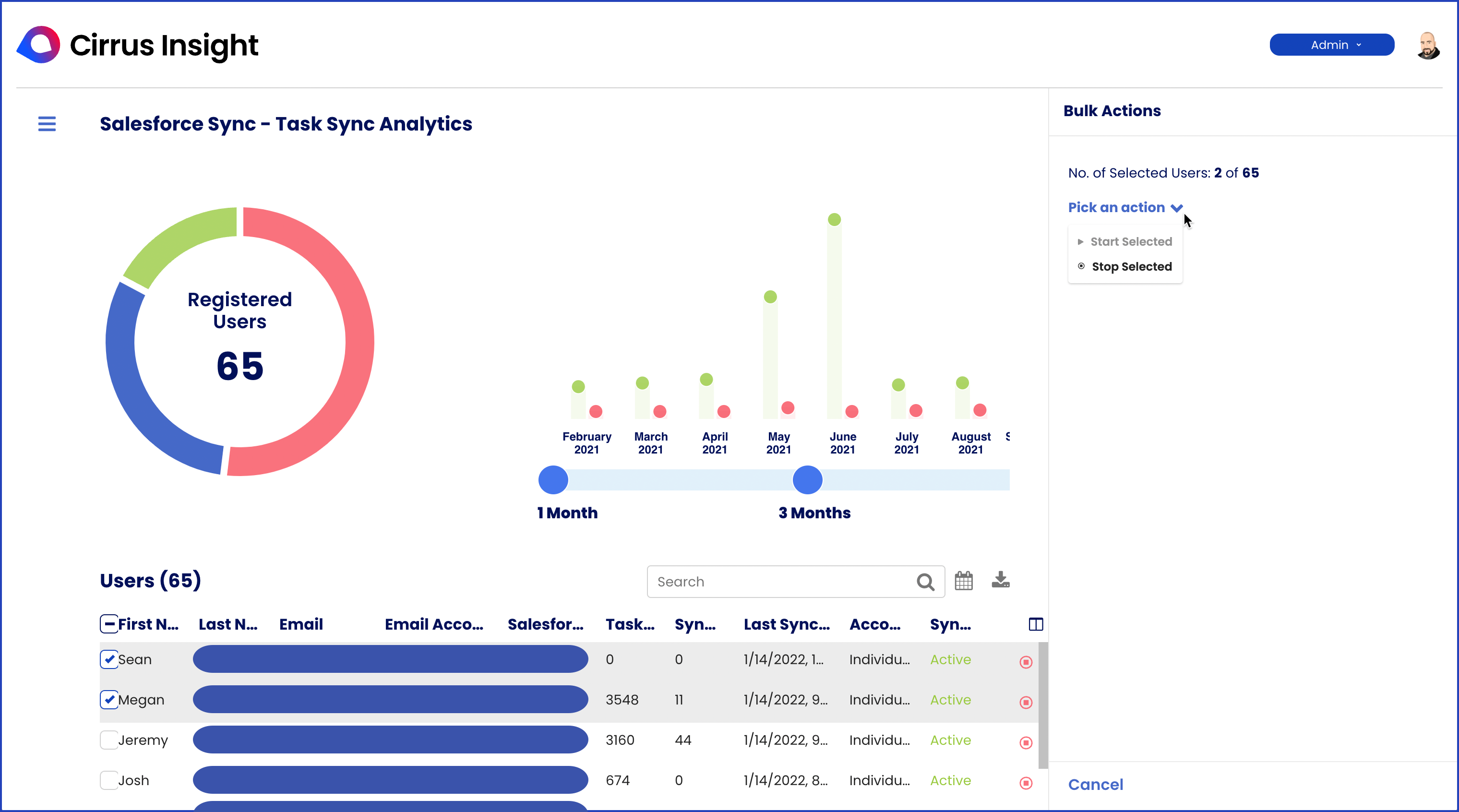
Task: Sort by Email Account column header
Action: coord(434,624)
